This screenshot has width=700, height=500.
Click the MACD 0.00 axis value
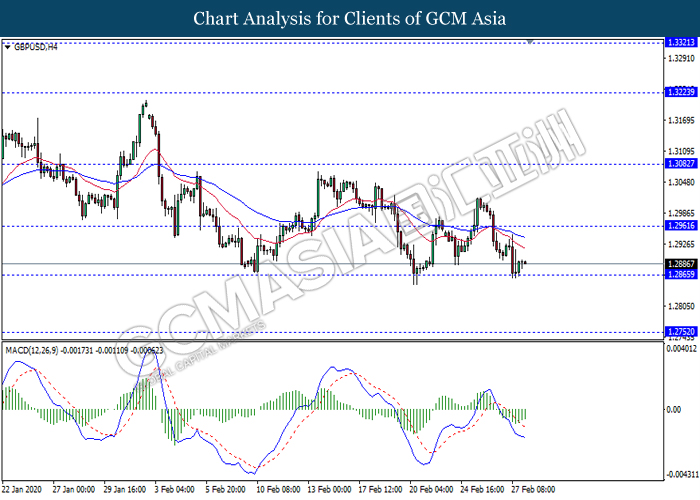click(674, 409)
